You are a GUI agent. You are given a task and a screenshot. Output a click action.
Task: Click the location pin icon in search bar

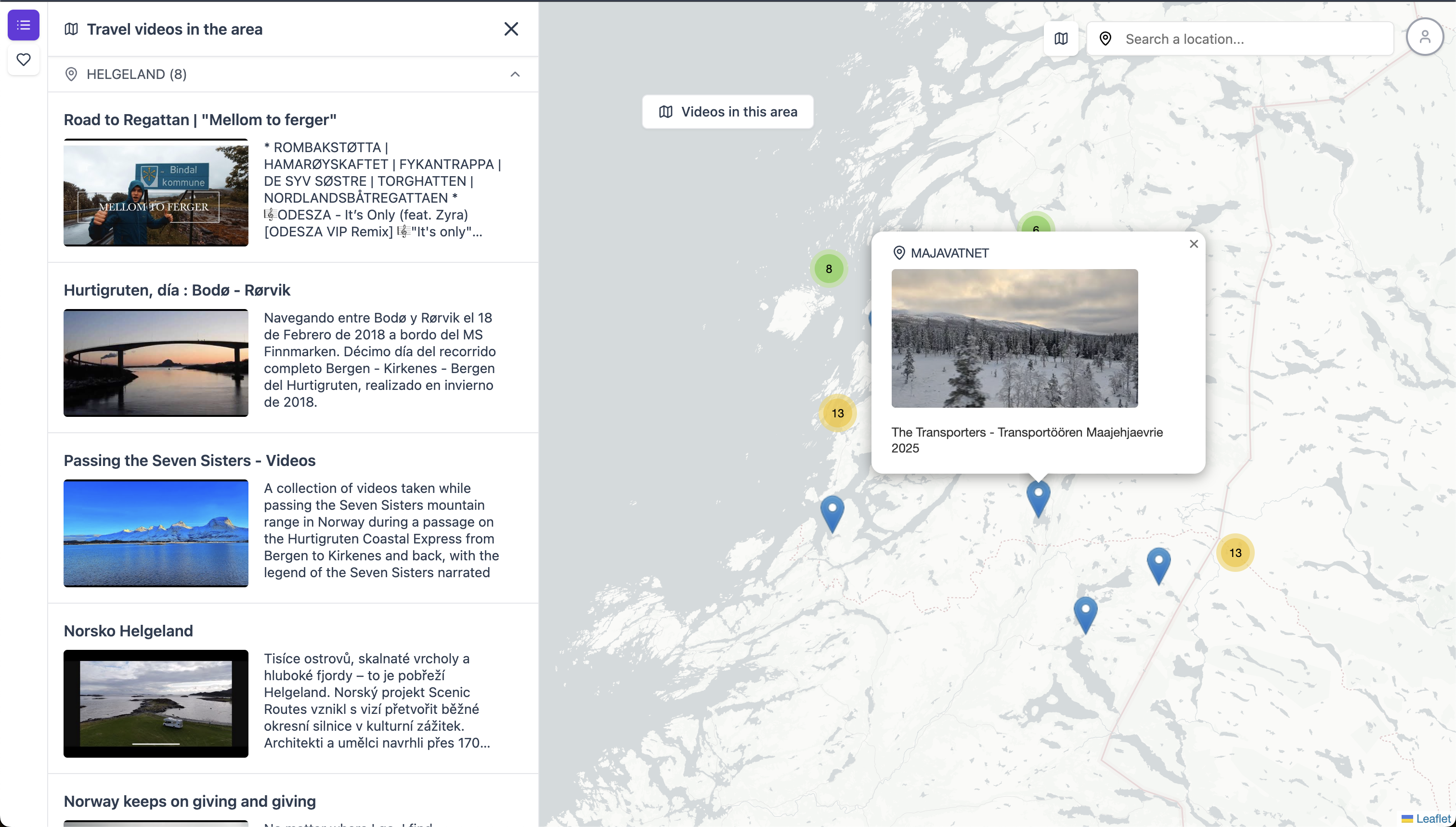click(1105, 38)
